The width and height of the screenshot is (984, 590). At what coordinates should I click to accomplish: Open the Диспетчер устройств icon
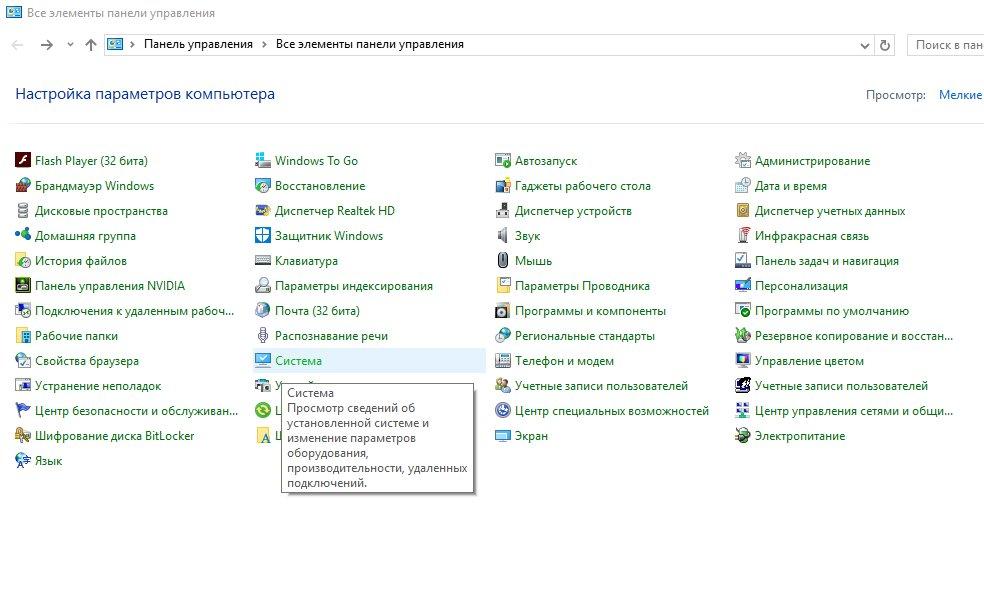tap(503, 210)
